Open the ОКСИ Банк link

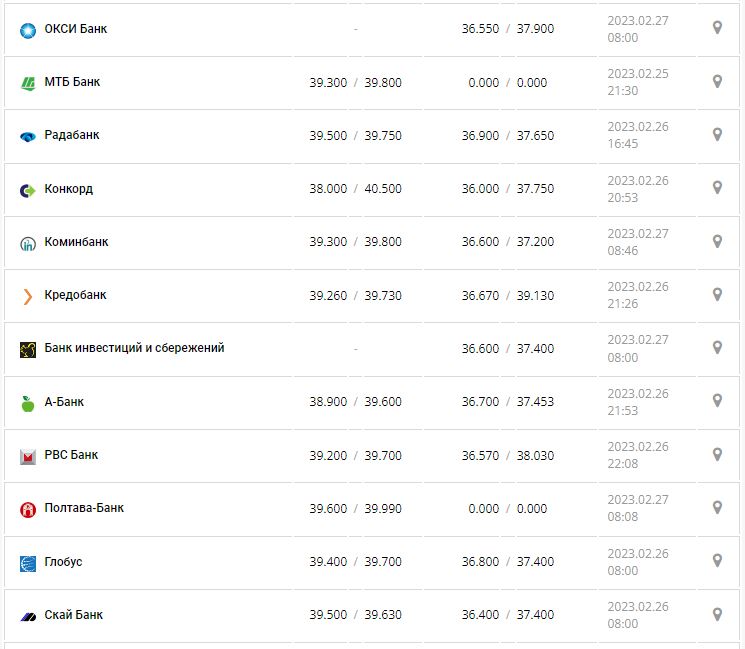tap(76, 29)
